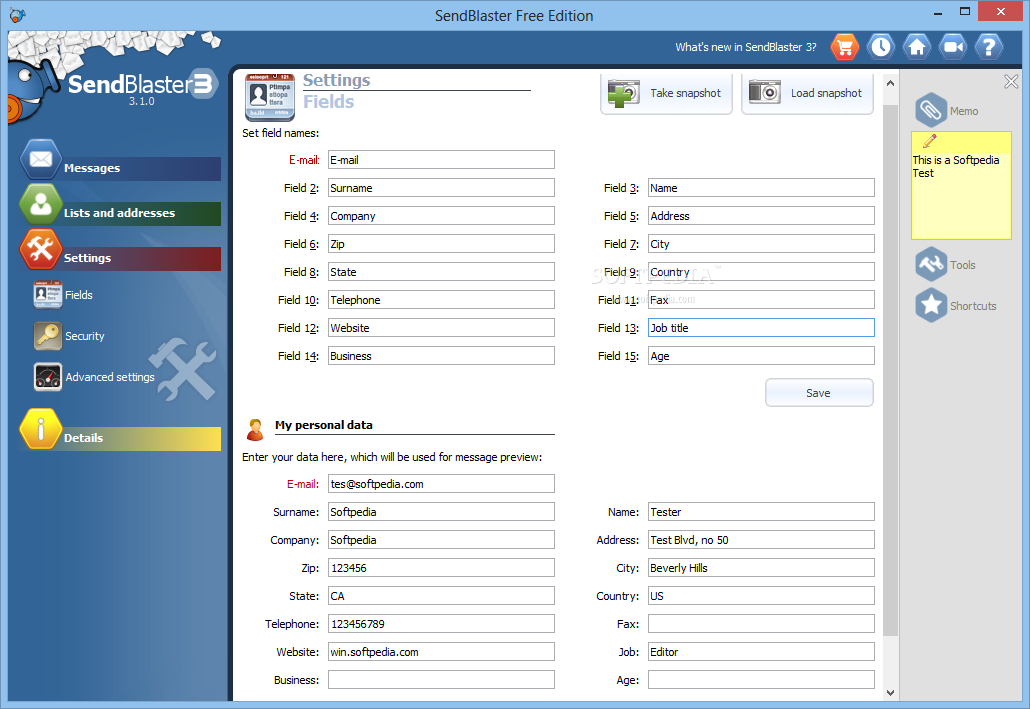Click the Field 7 City input
The width and height of the screenshot is (1030, 709).
[761, 244]
